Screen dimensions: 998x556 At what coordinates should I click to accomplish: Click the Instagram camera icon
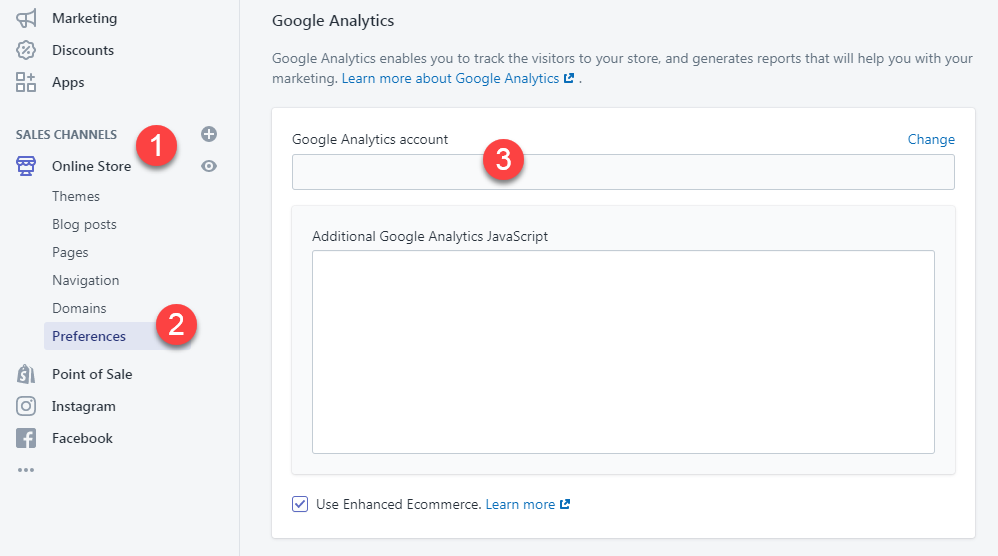[26, 406]
